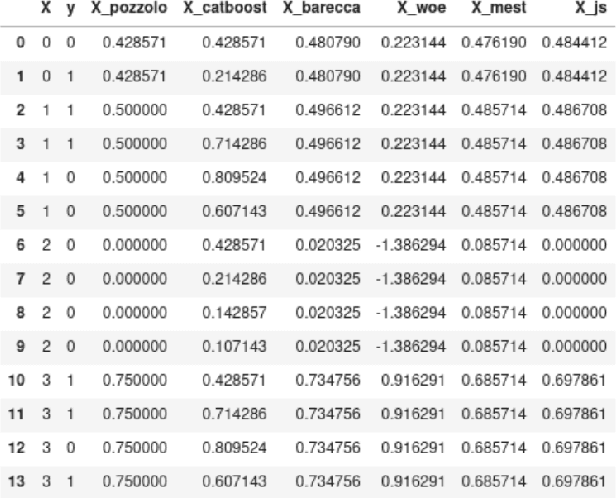Click the X_mest column header

(499, 8)
